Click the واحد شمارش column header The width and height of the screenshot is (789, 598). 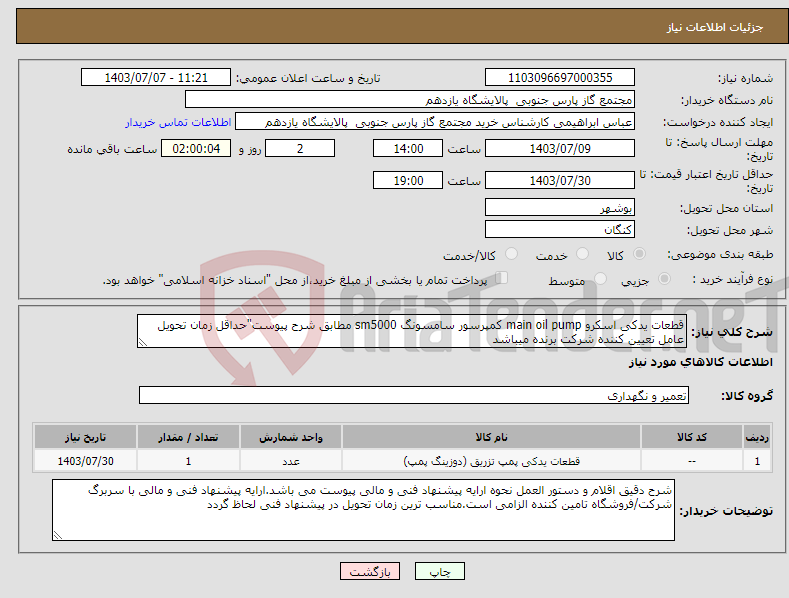tap(291, 437)
